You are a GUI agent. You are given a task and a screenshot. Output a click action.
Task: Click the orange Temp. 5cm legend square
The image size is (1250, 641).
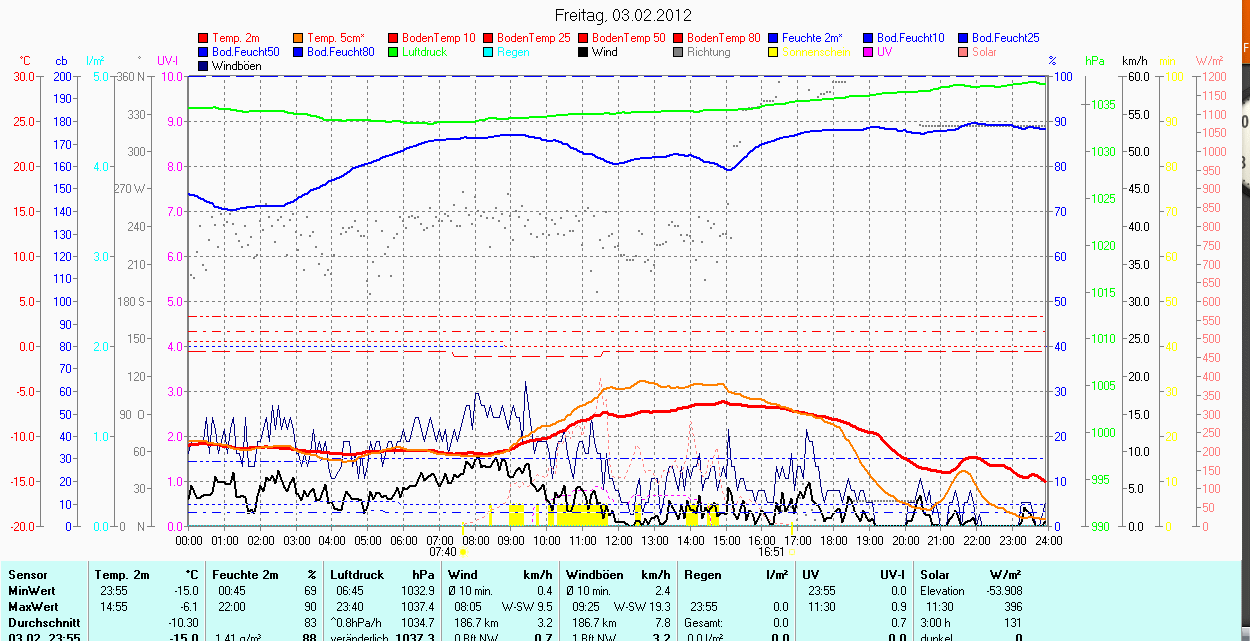[x=299, y=38]
